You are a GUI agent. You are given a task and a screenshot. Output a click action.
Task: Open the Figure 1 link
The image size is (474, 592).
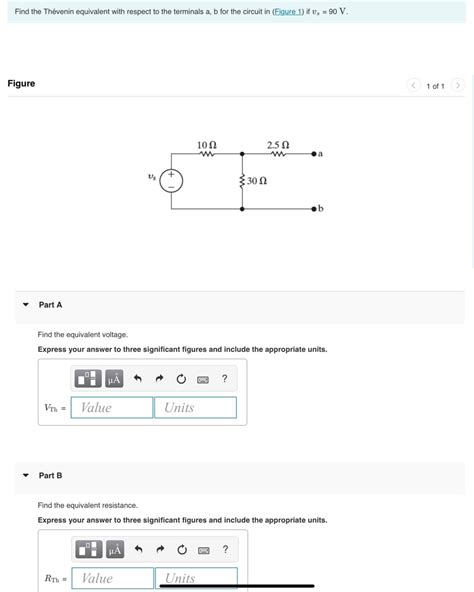tap(288, 12)
